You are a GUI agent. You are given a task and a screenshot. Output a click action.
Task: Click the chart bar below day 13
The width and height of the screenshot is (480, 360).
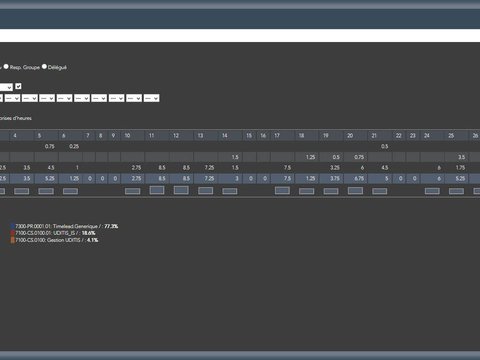click(205, 191)
